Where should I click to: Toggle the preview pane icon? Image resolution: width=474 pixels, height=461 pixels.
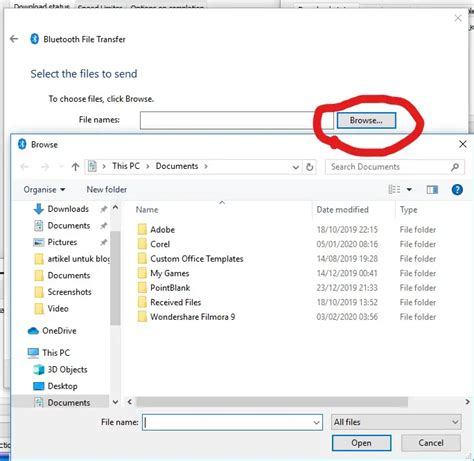432,190
